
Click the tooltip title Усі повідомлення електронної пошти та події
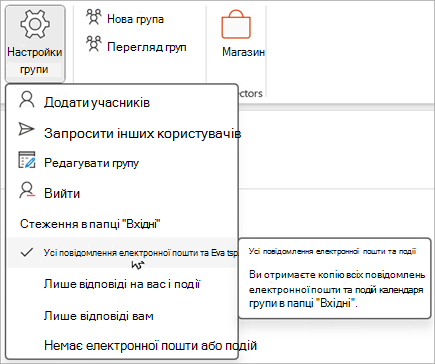[332, 251]
